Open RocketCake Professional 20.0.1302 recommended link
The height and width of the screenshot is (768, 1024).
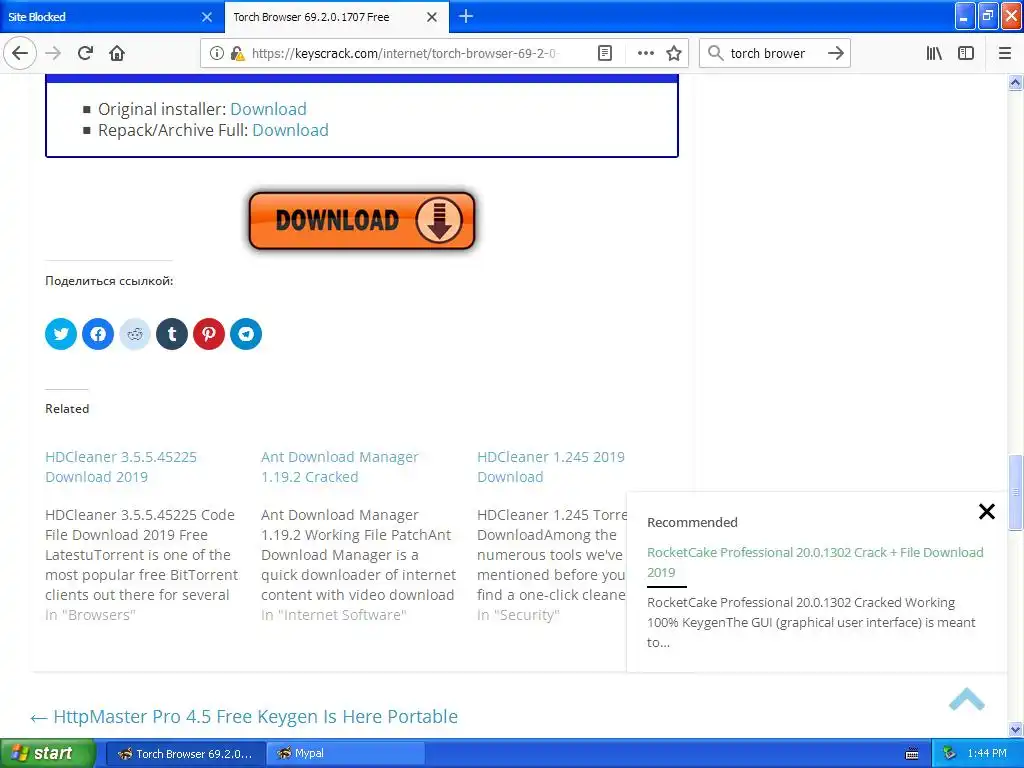click(815, 562)
